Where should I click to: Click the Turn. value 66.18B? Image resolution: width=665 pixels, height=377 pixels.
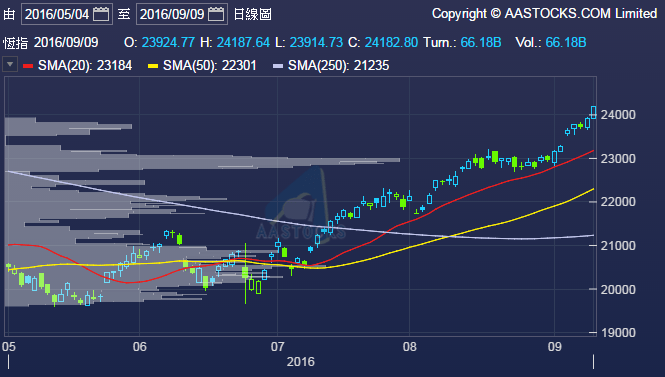pyautogui.click(x=481, y=42)
